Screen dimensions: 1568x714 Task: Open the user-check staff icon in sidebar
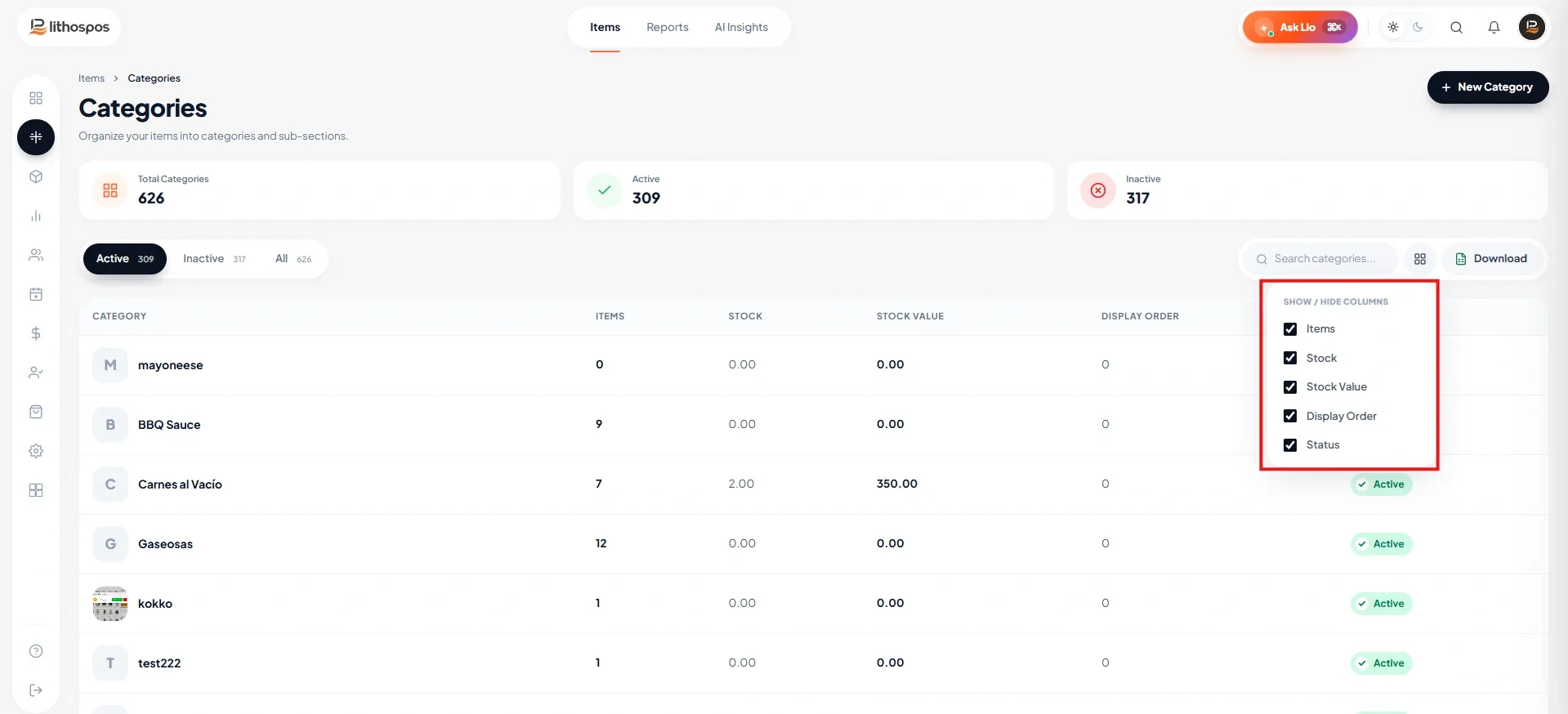coord(36,373)
